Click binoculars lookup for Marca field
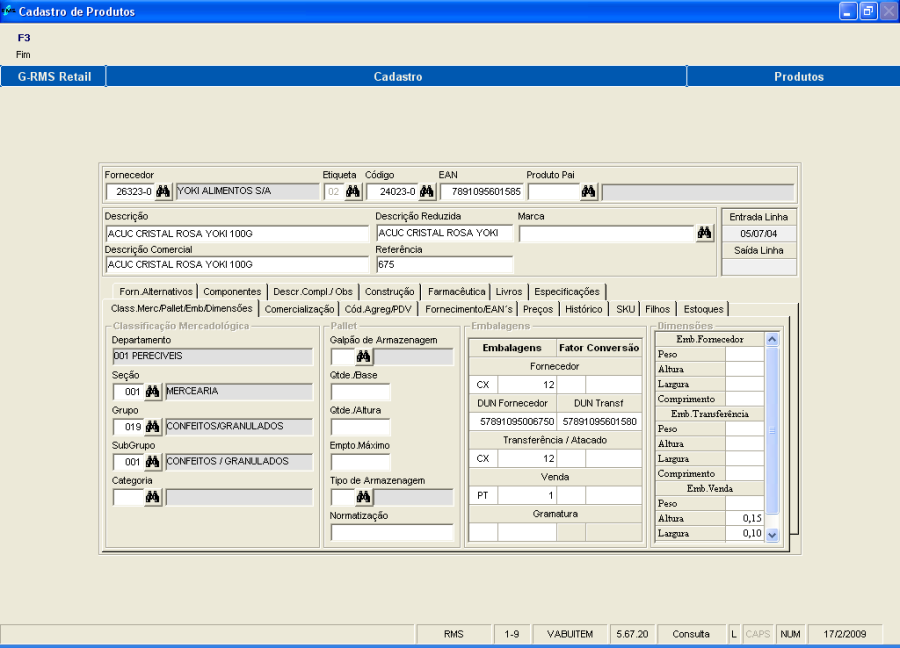 [704, 233]
